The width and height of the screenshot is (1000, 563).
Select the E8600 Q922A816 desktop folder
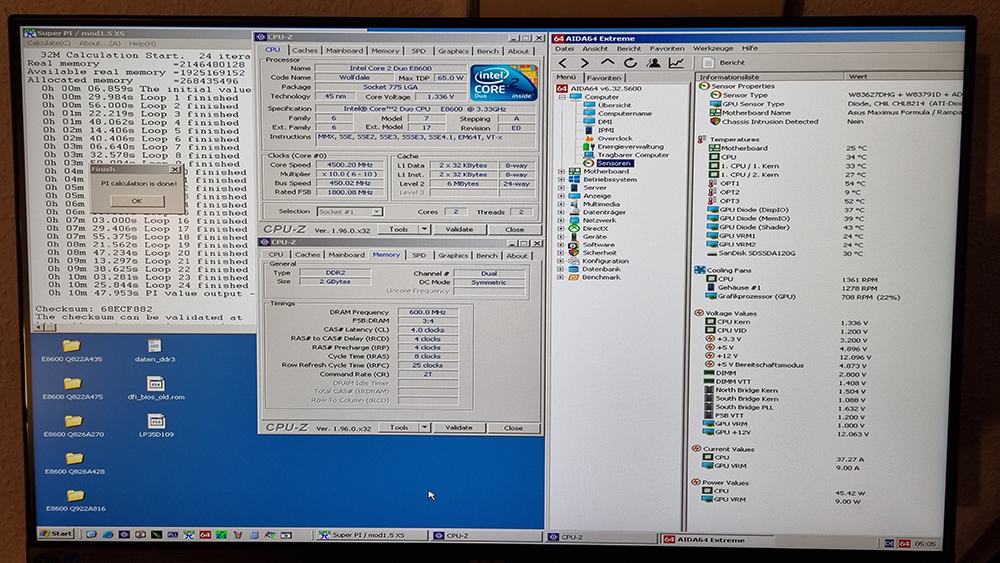pyautogui.click(x=75, y=501)
